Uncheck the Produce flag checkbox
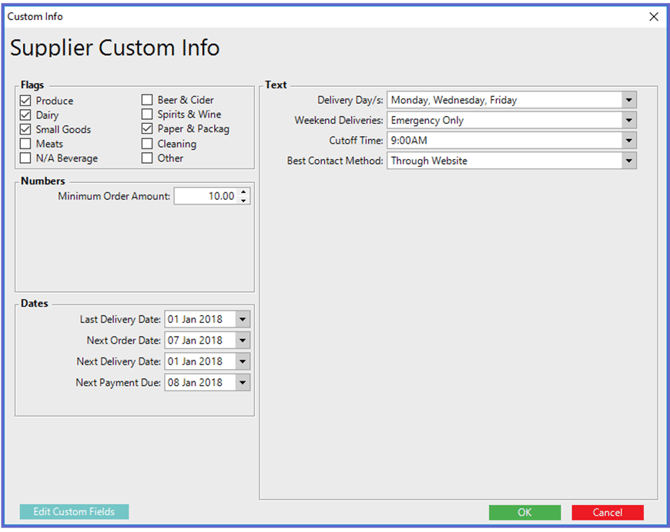This screenshot has width=670, height=532. click(x=26, y=101)
